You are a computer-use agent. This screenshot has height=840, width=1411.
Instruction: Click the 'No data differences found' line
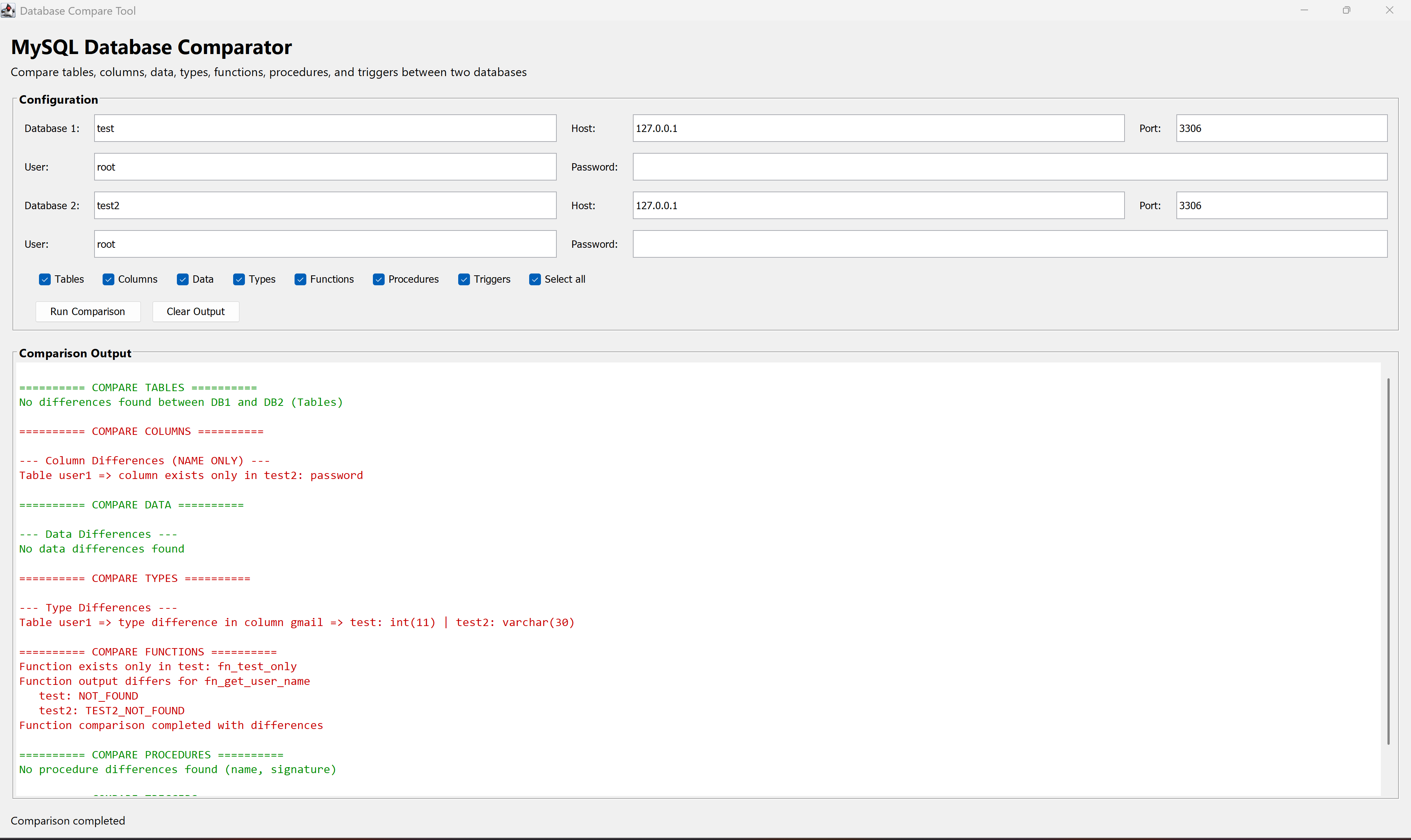[x=102, y=549]
